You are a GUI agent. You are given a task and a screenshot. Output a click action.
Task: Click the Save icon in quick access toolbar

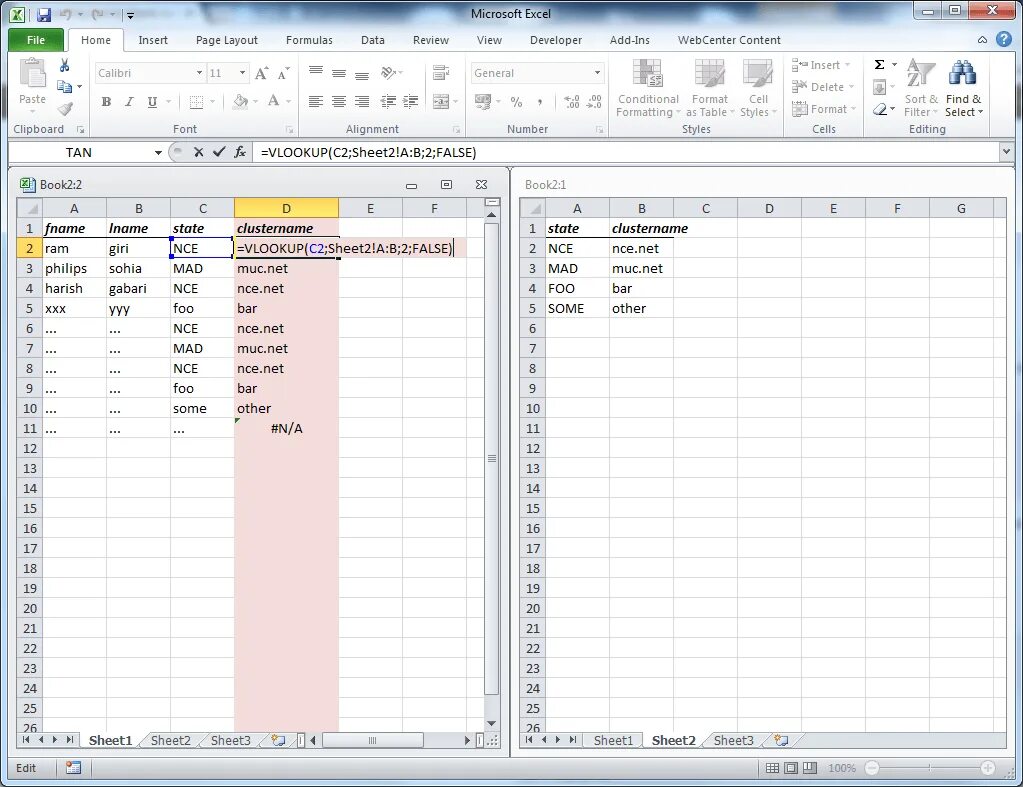click(x=44, y=14)
